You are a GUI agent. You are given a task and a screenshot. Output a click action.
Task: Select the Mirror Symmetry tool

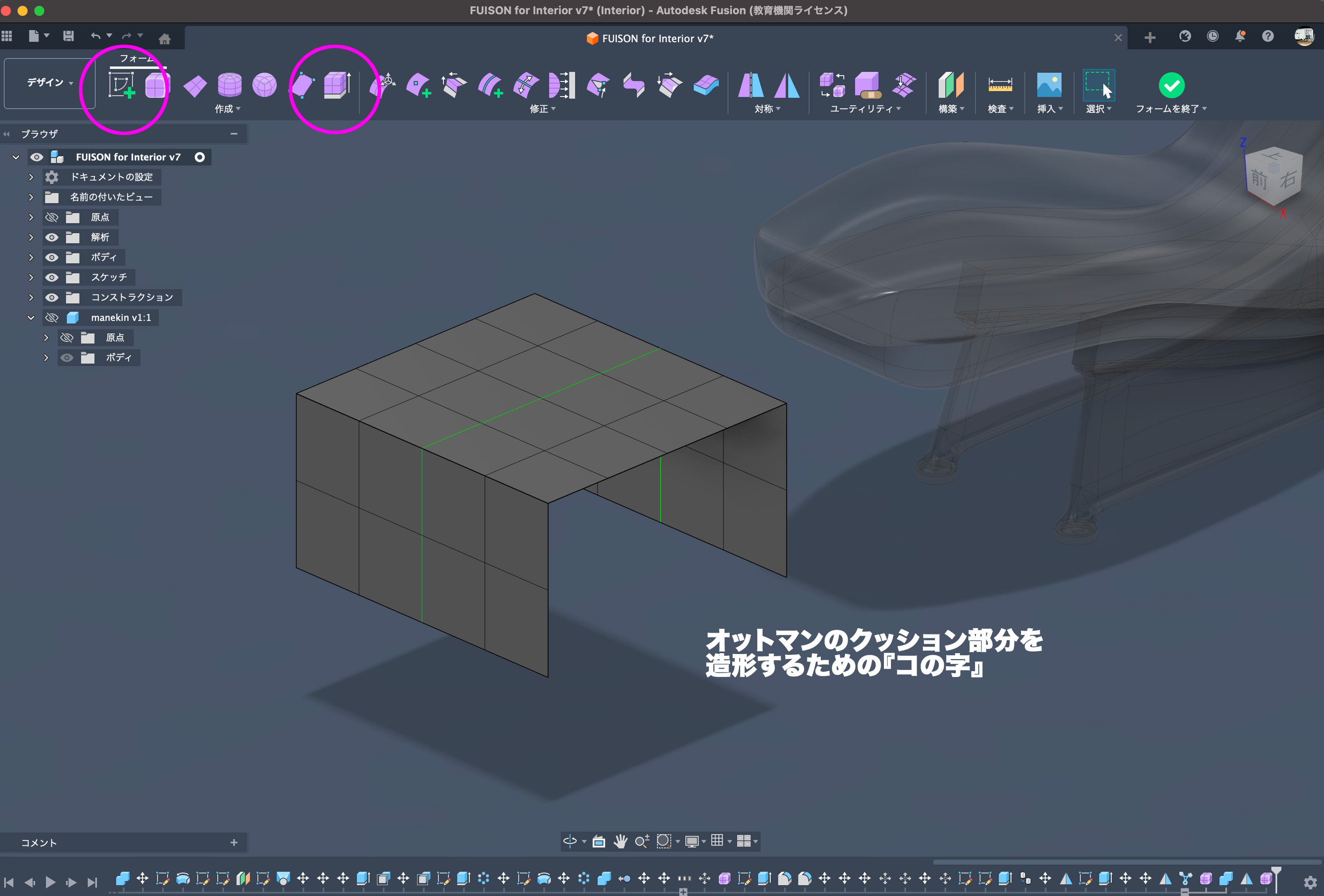tap(751, 85)
